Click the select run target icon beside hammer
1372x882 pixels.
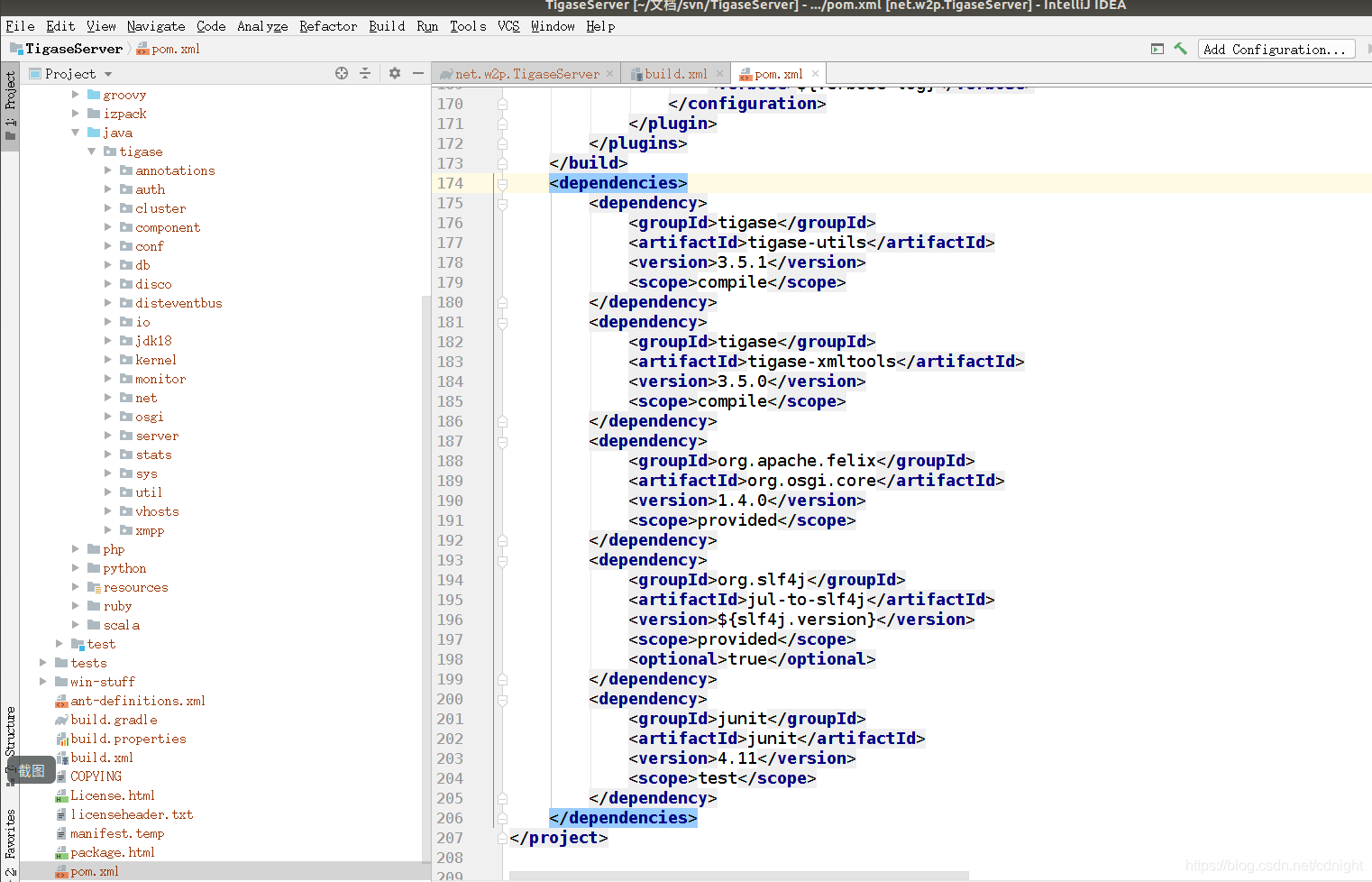pos(1157,49)
